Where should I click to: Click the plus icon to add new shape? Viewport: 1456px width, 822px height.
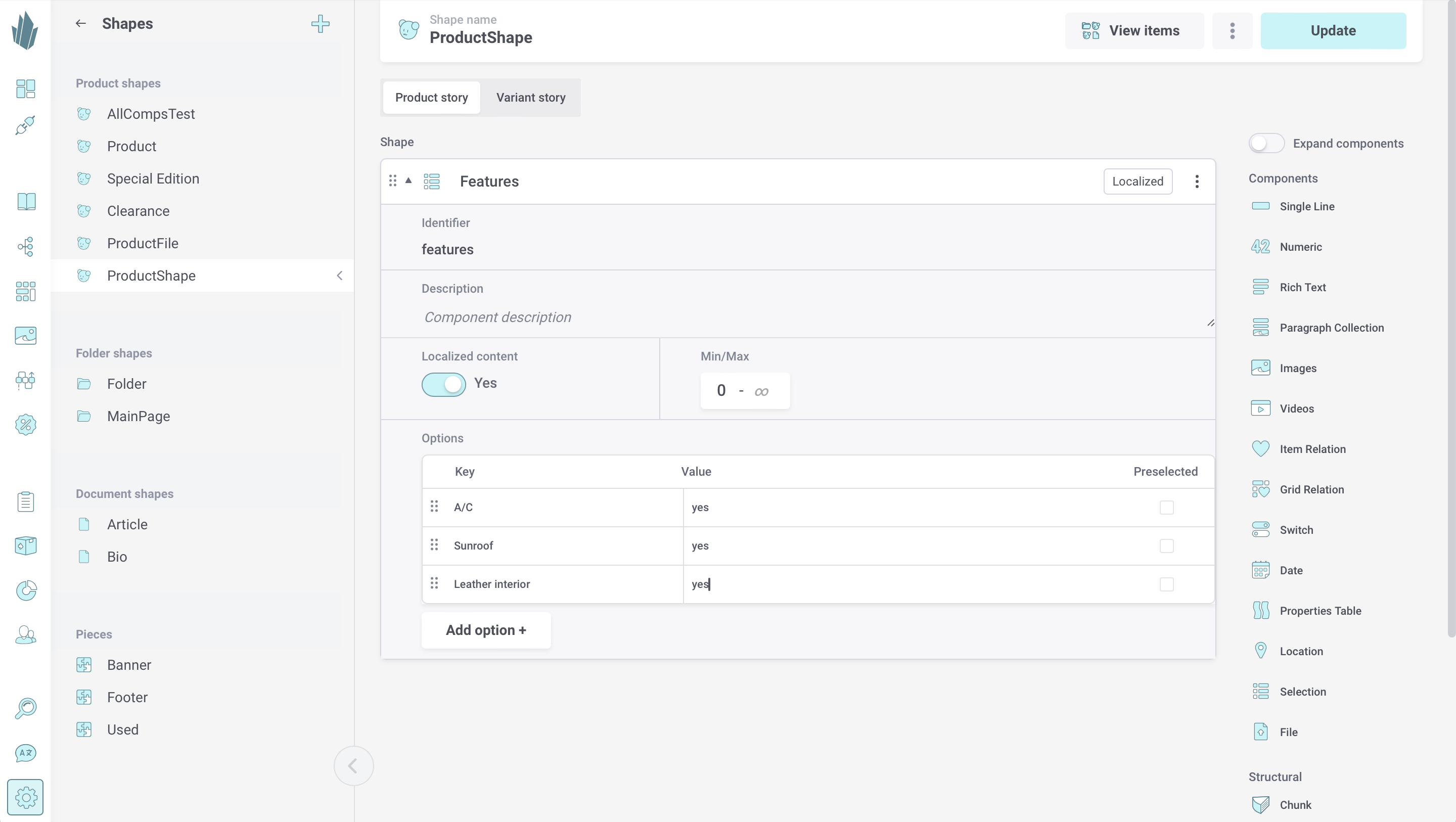click(320, 23)
